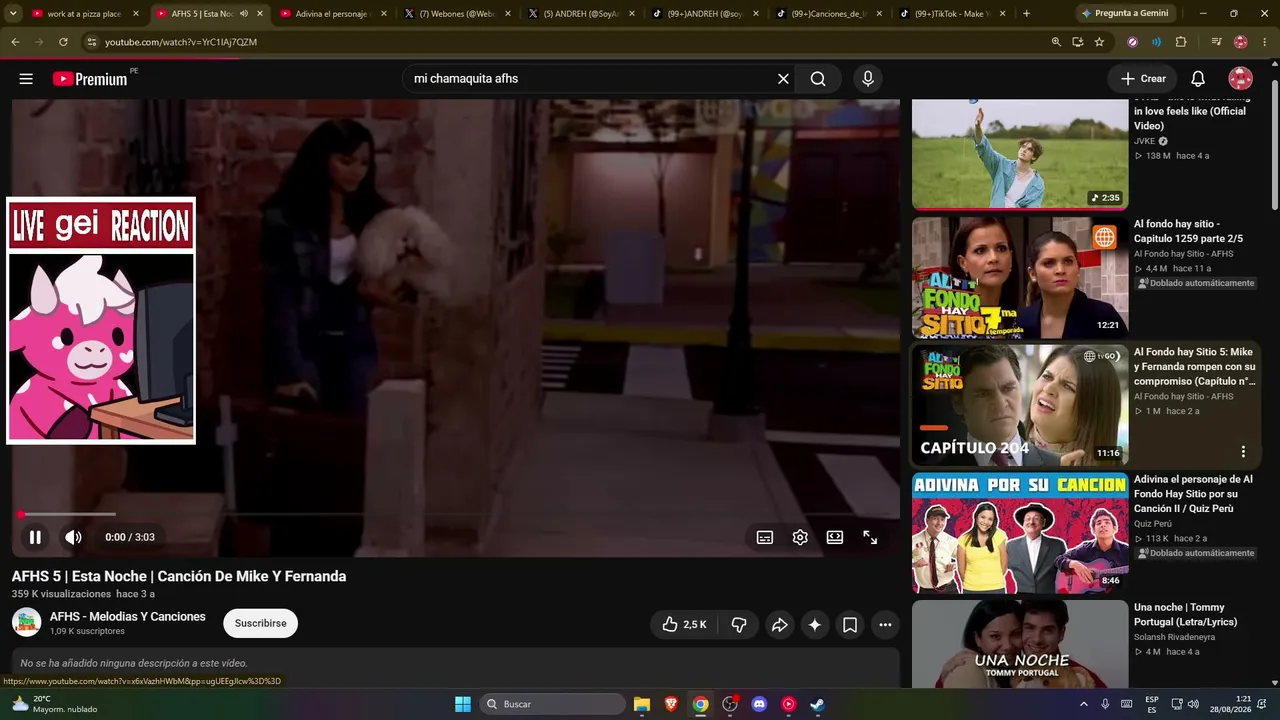Open the browser extensions puzzle menu
This screenshot has width=1280, height=720.
point(1181,42)
